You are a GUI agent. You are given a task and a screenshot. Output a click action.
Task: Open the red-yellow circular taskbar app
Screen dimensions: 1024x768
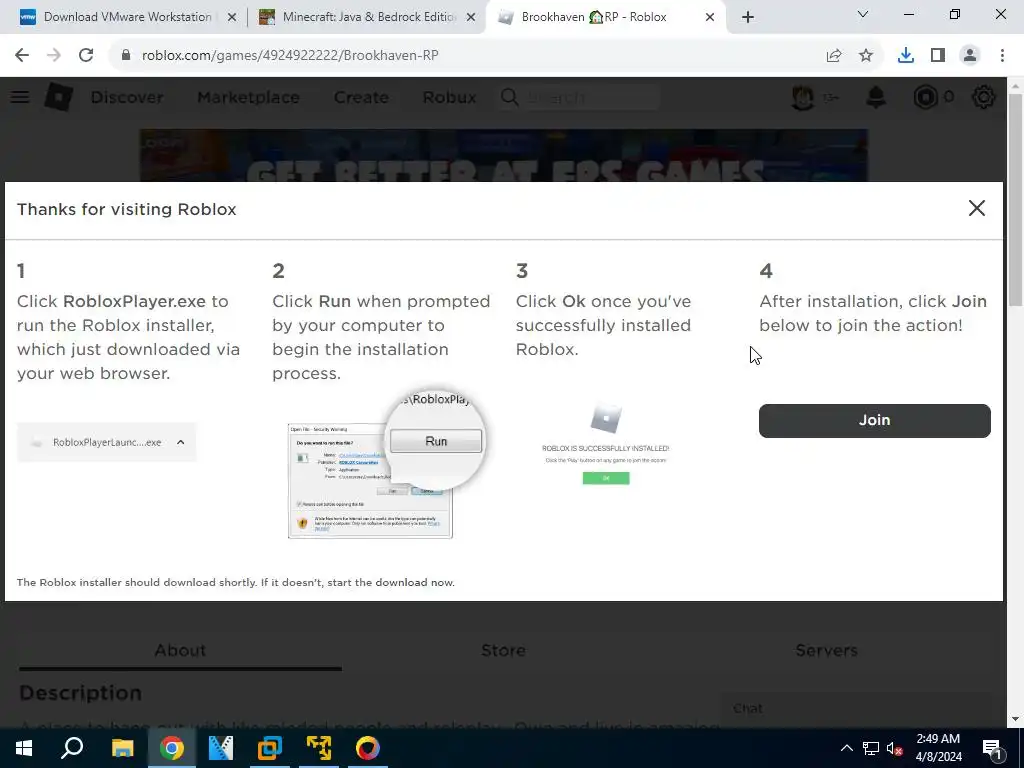[368, 748]
